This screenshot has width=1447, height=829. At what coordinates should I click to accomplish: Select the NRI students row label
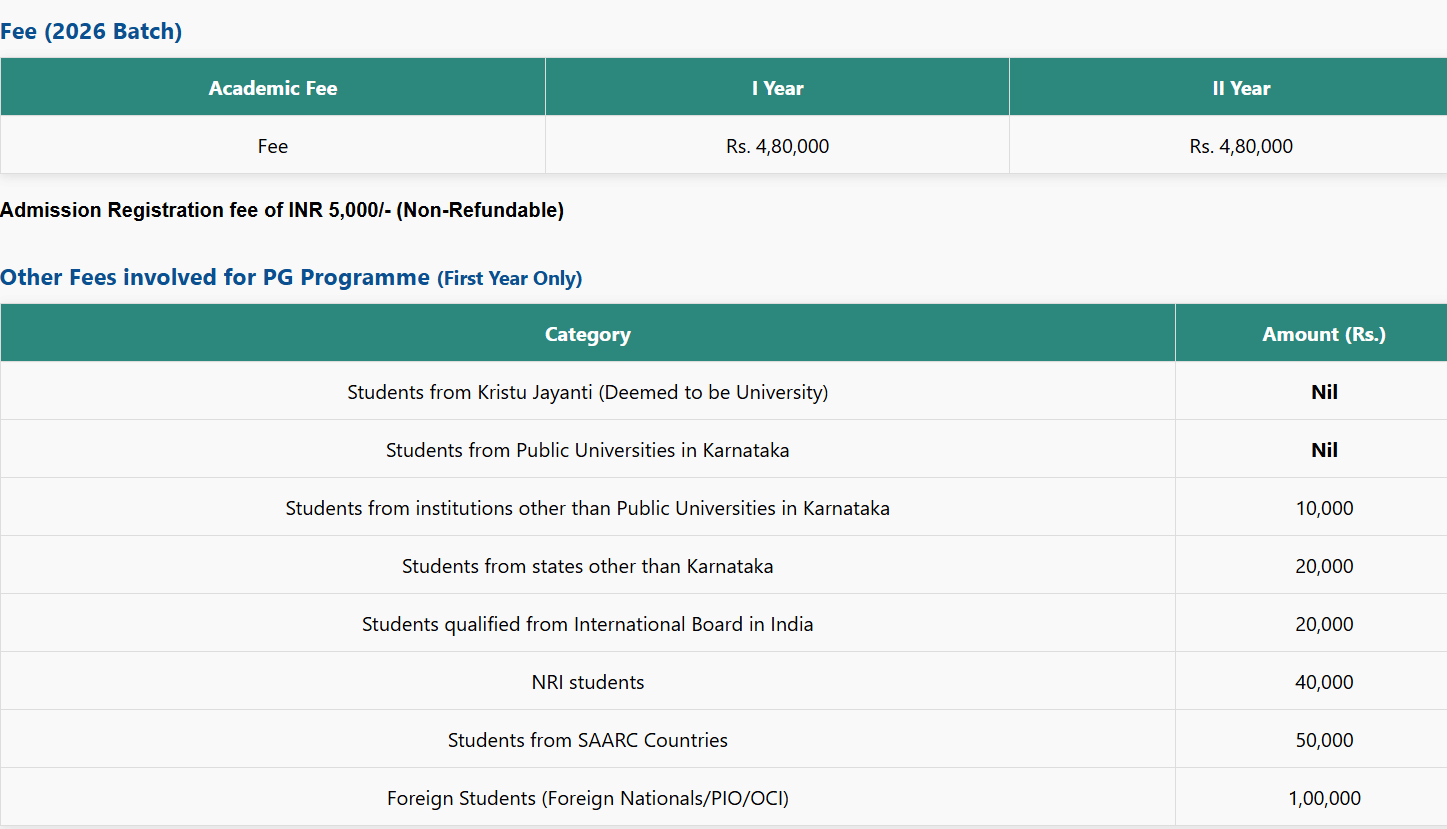tap(587, 682)
